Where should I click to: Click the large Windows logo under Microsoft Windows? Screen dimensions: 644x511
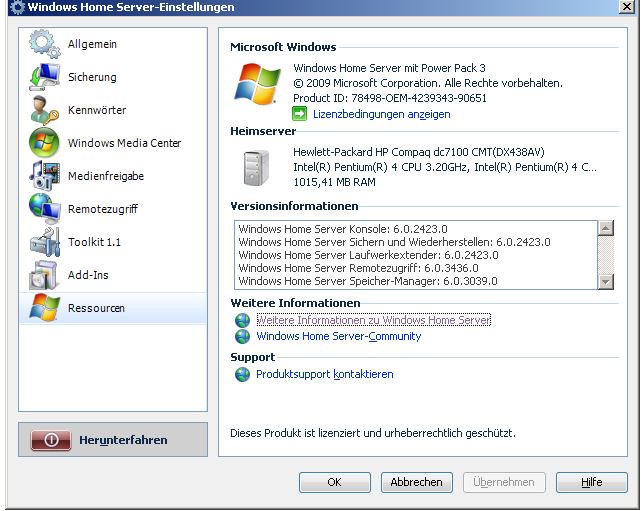tap(258, 83)
